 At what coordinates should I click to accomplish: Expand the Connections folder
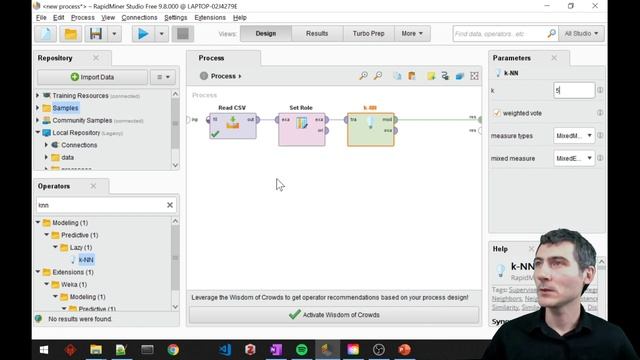click(47, 145)
